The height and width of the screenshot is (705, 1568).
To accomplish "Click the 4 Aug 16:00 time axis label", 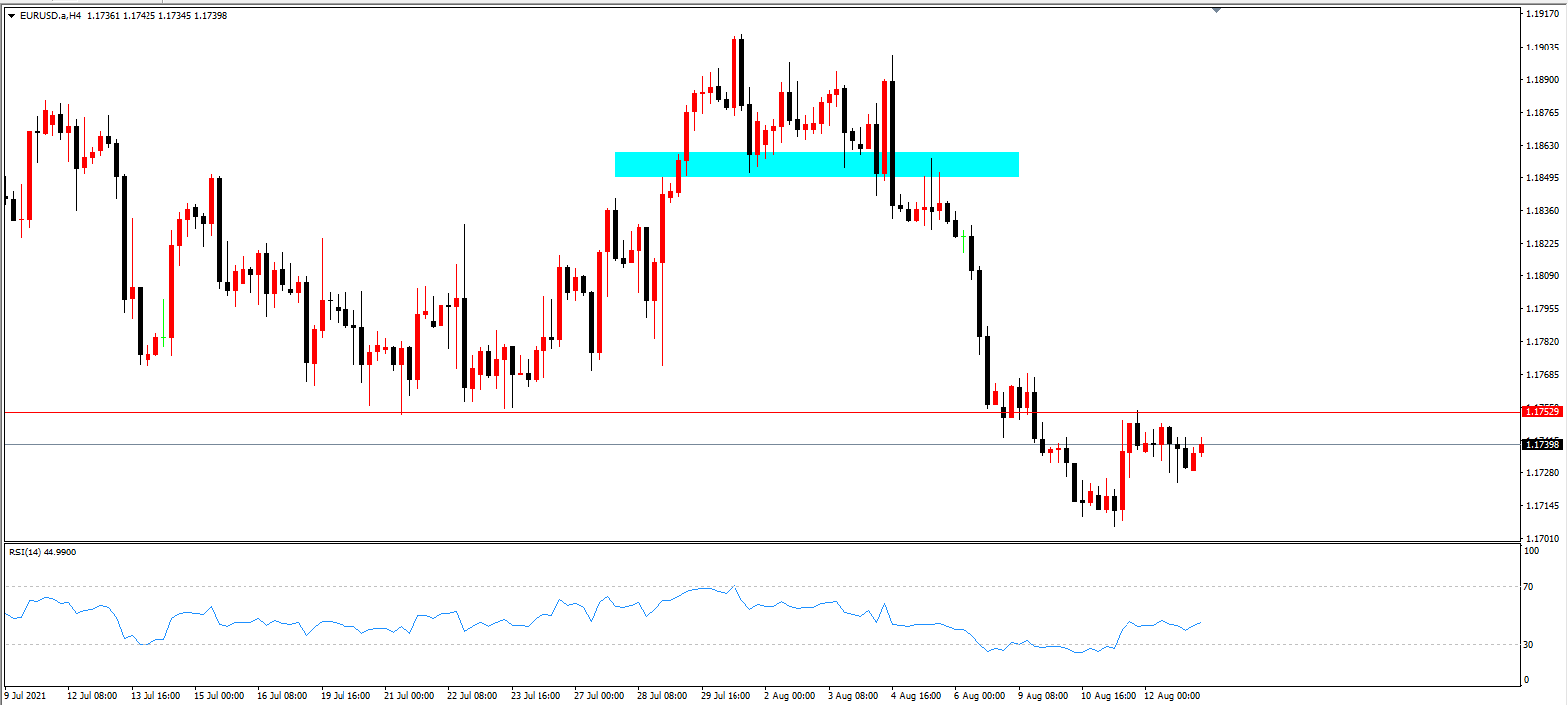I will coord(916,695).
